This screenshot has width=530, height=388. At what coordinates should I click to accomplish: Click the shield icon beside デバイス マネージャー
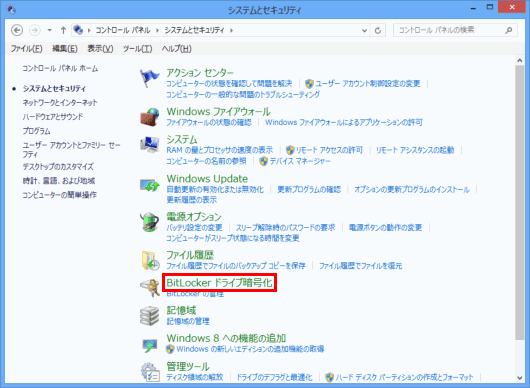[x=264, y=161]
